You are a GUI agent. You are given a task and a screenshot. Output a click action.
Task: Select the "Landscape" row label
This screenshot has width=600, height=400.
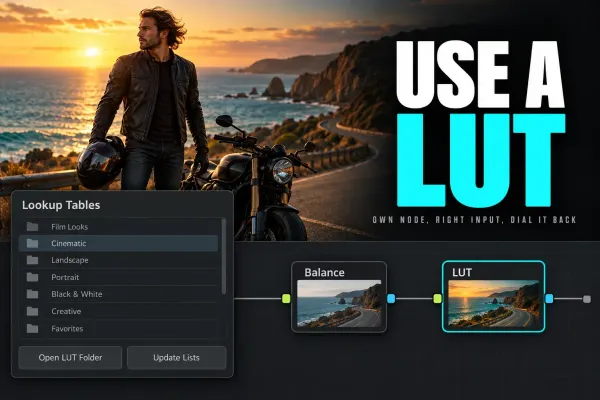click(x=70, y=260)
